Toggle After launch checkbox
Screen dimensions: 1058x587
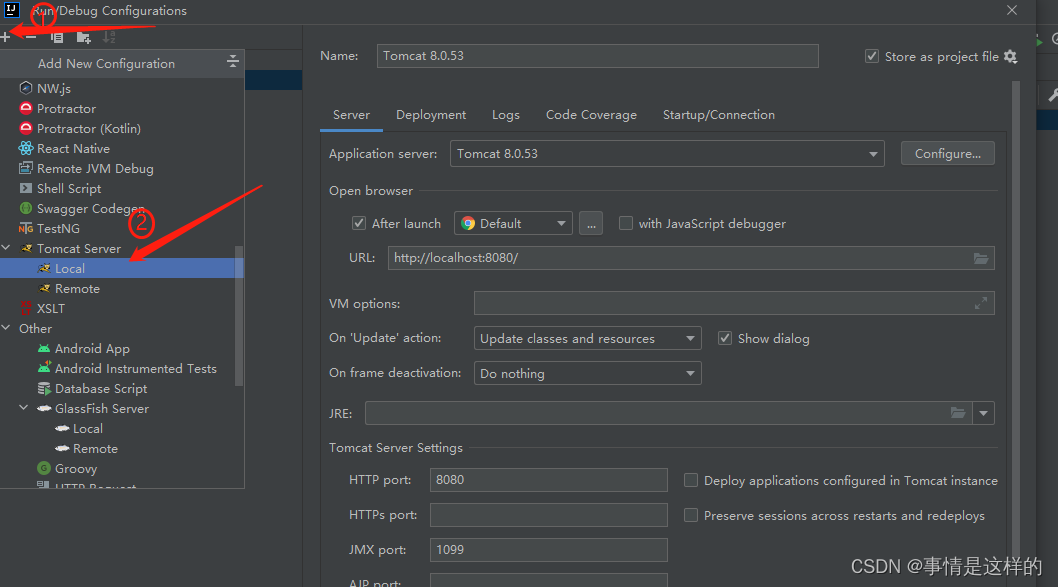(x=359, y=223)
